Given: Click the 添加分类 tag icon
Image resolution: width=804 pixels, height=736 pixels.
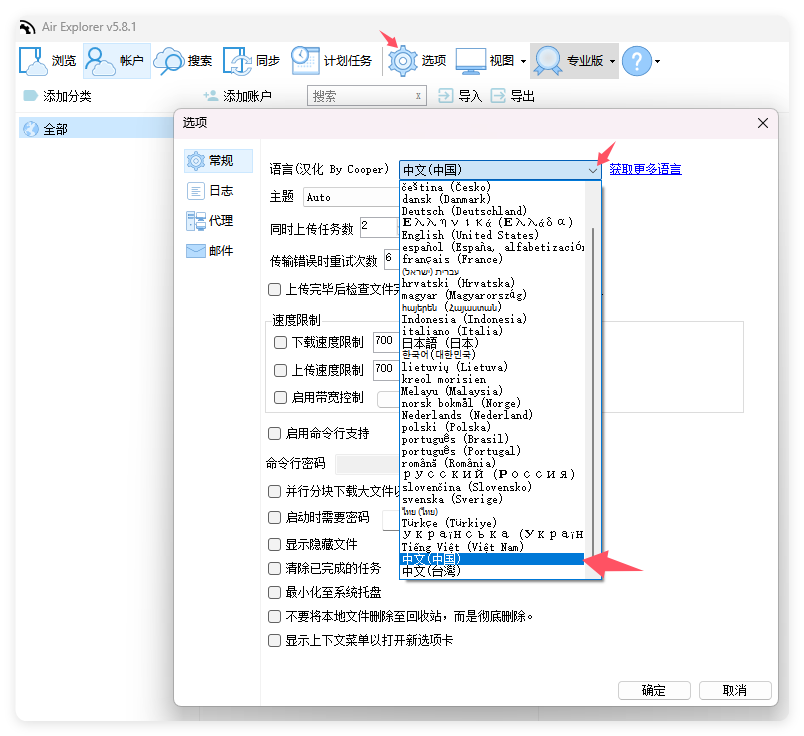Looking at the screenshot, I should pyautogui.click(x=31, y=96).
